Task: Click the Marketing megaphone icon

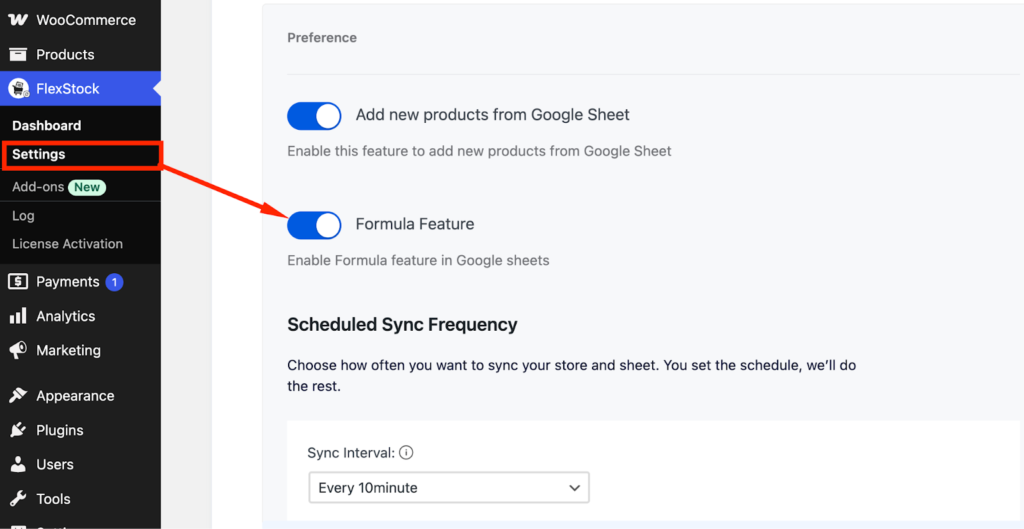Action: [x=18, y=350]
